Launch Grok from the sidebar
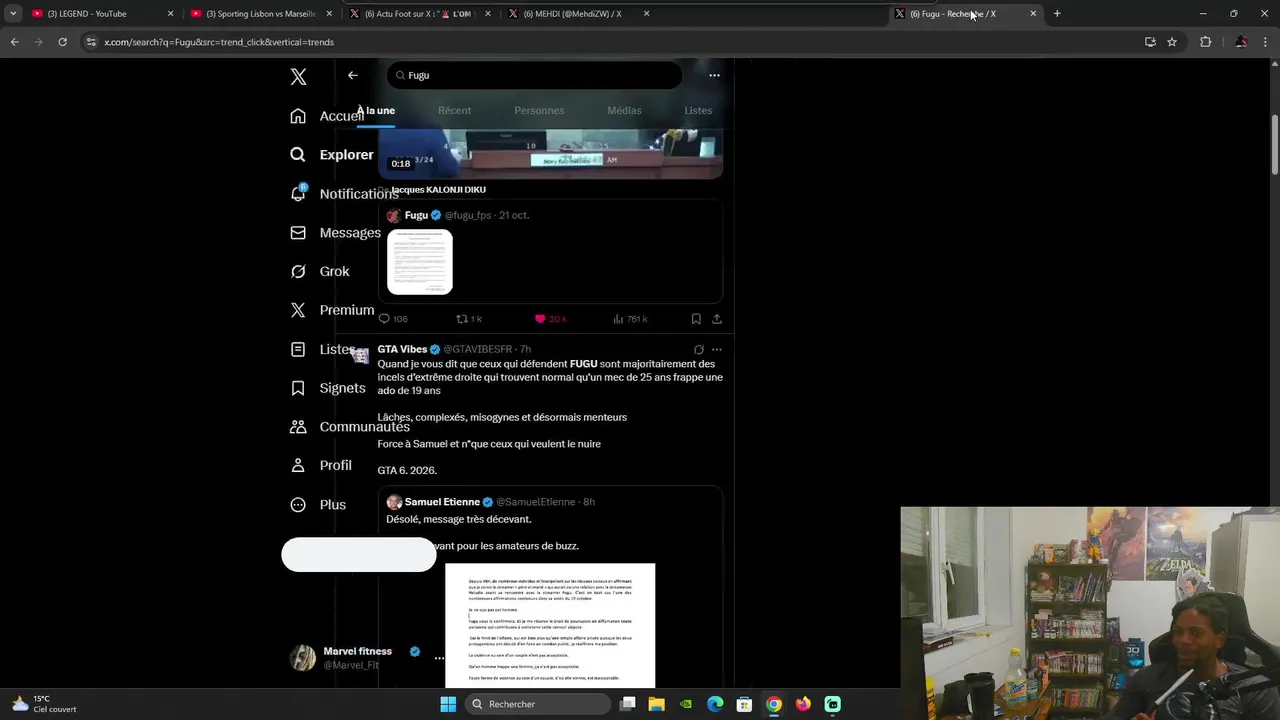Screen dimensions: 1280x720 click(x=319, y=272)
